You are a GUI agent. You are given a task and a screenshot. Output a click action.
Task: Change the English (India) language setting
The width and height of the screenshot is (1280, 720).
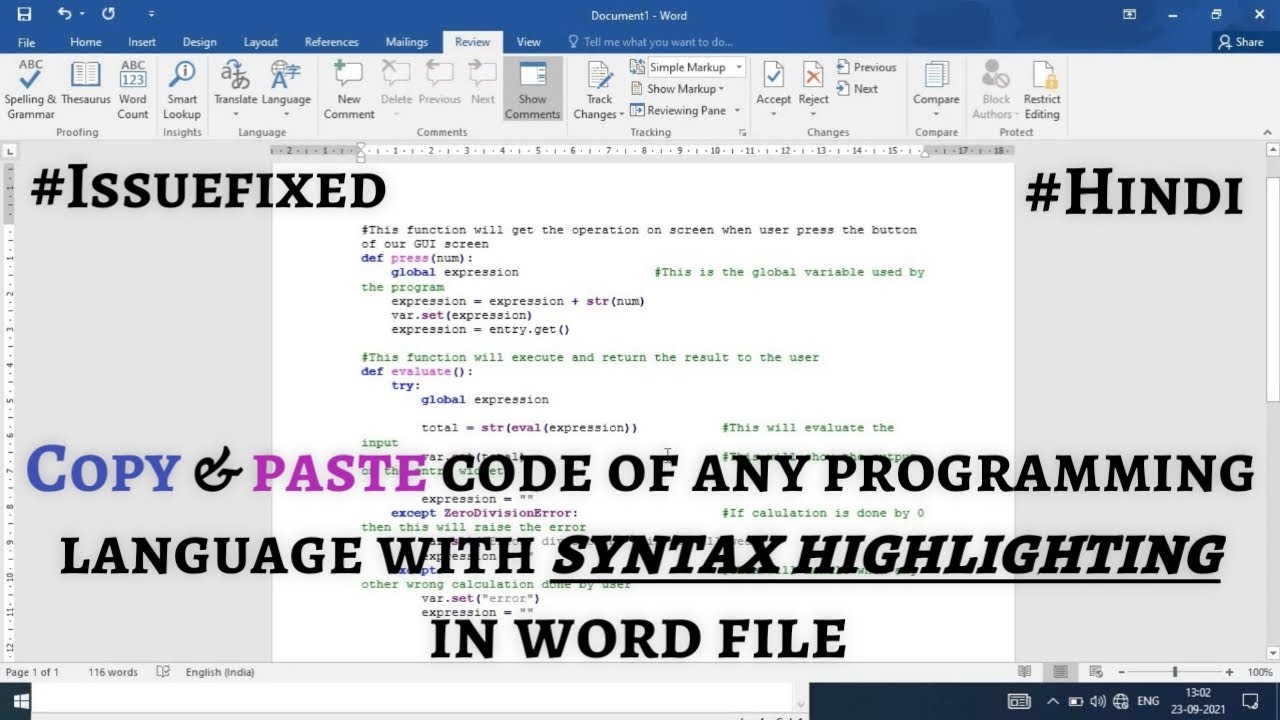point(218,672)
